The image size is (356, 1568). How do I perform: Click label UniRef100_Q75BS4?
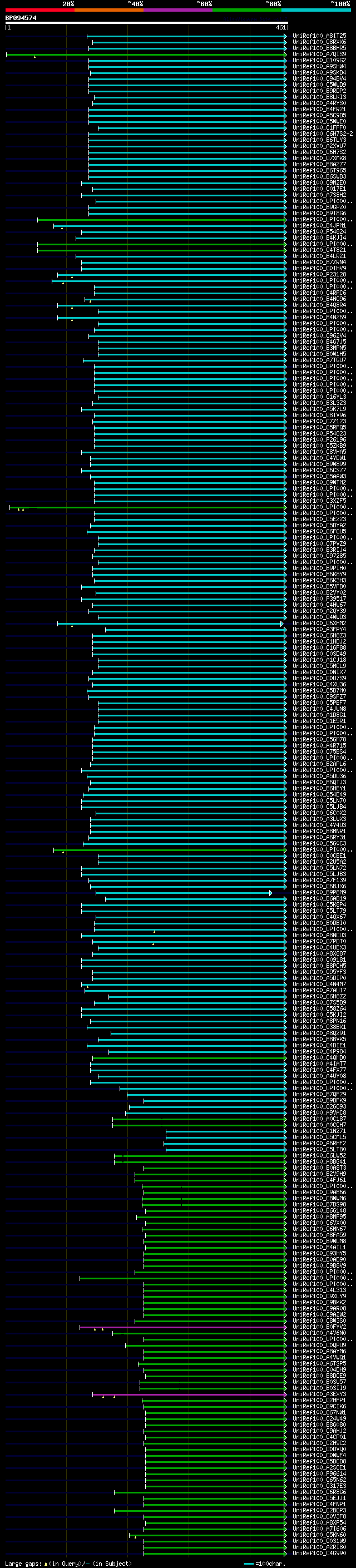pyautogui.click(x=319, y=752)
